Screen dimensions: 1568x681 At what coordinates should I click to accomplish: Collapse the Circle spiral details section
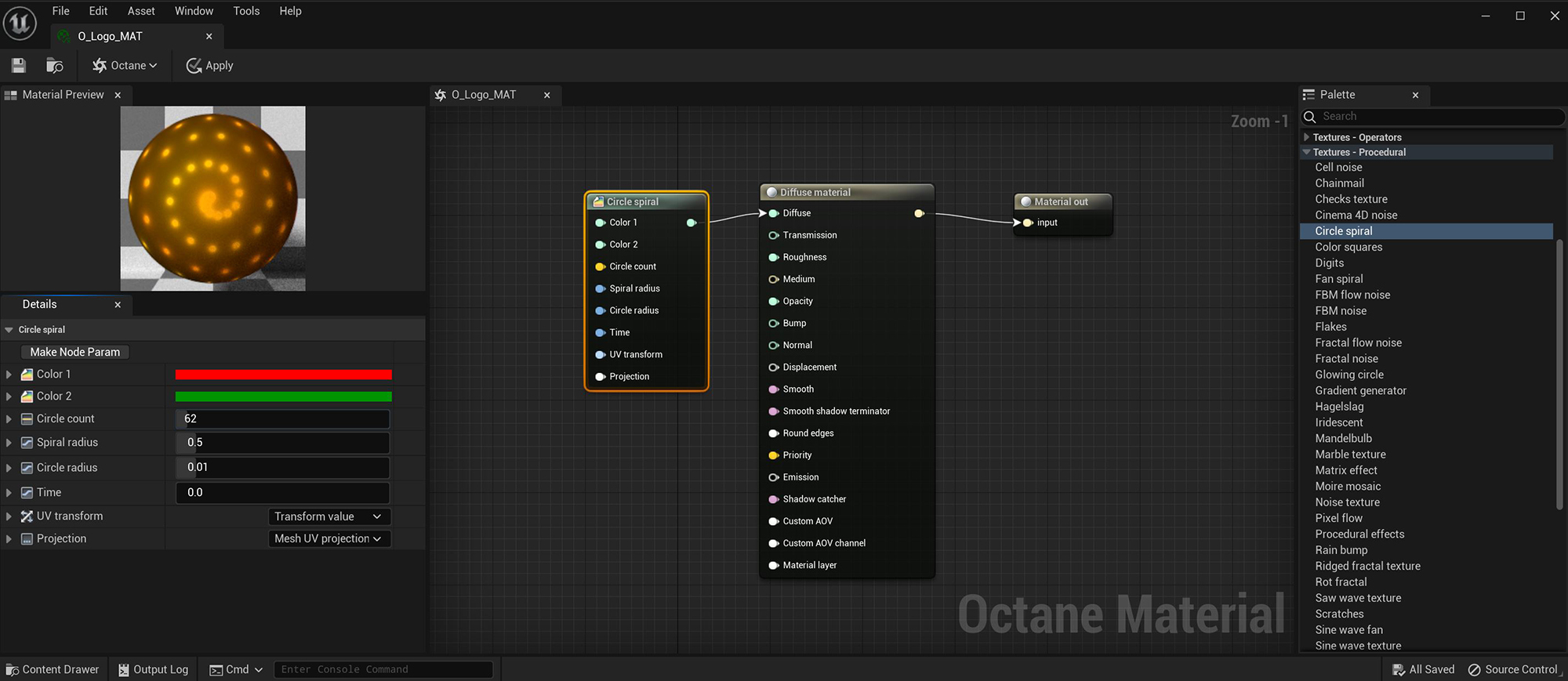[9, 330]
